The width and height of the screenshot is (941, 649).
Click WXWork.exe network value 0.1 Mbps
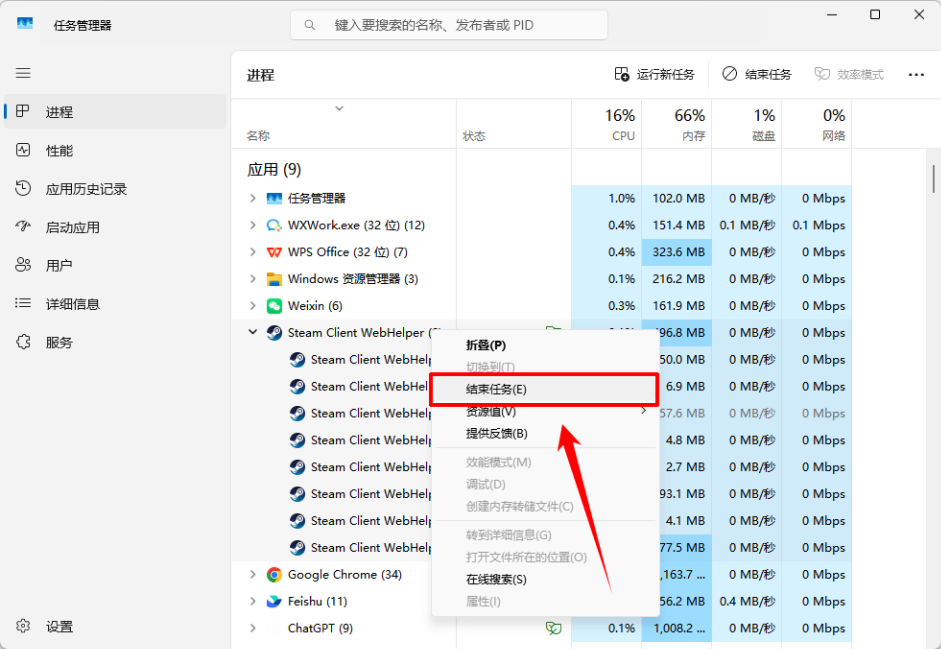tap(819, 225)
